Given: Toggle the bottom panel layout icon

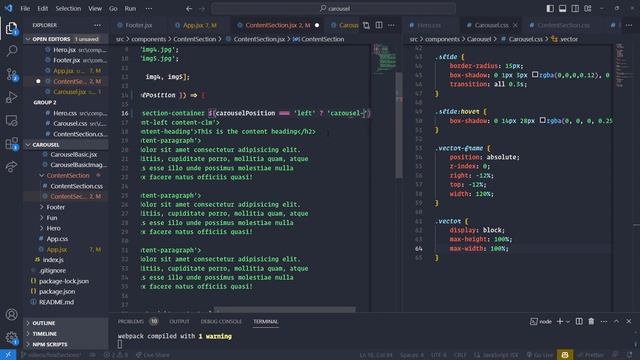Looking at the screenshot, I should tap(562, 9).
